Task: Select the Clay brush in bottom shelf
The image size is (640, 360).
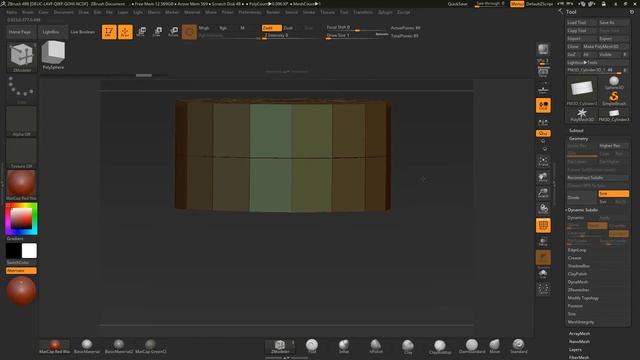Action: click(408, 346)
